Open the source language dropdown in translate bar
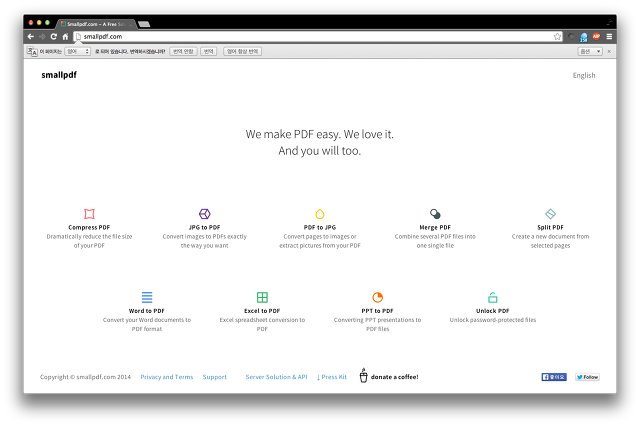This screenshot has width=640, height=426. [x=78, y=51]
